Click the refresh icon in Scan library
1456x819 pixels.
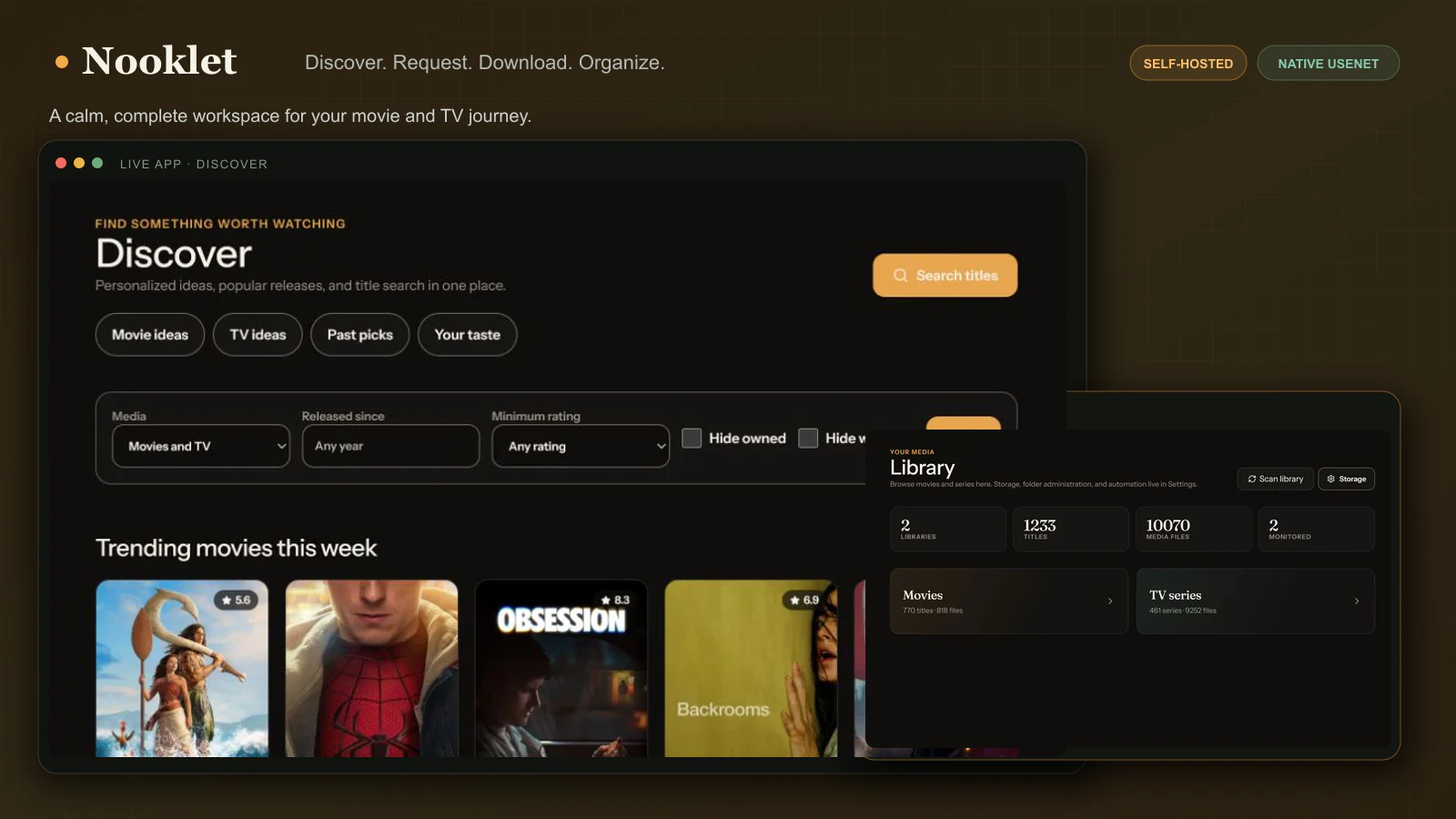click(x=1252, y=479)
